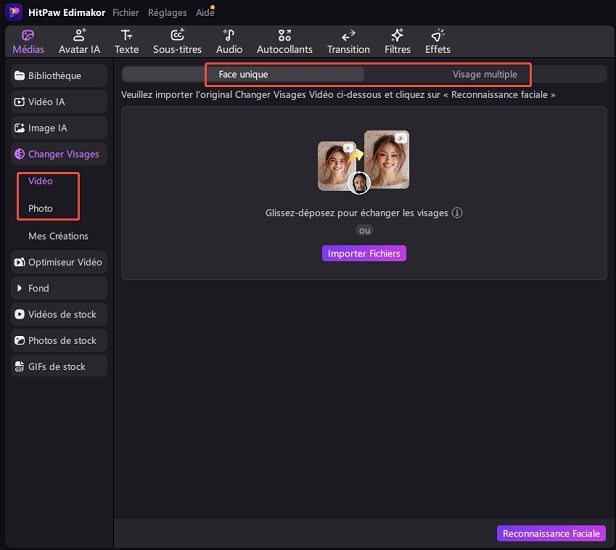The image size is (616, 550).
Task: Click the info icon beside Glissez-déposez text
Action: 457,213
